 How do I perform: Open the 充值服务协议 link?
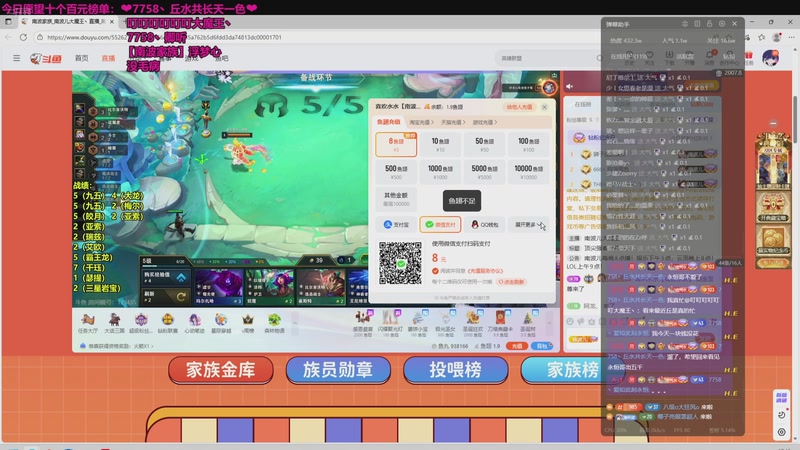coord(485,271)
